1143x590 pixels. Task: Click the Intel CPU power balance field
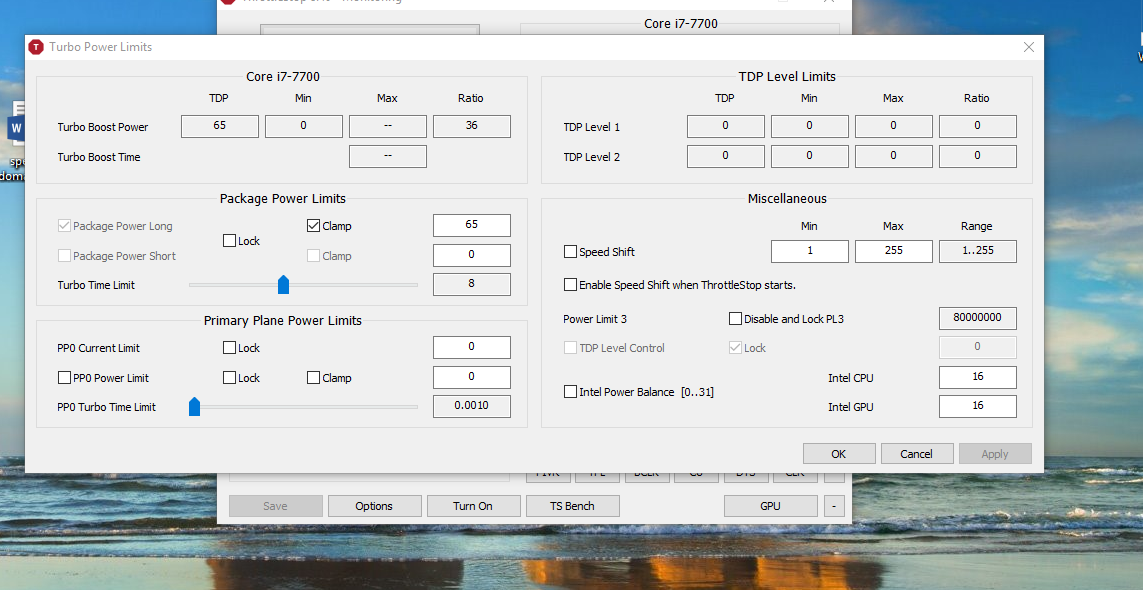point(978,377)
